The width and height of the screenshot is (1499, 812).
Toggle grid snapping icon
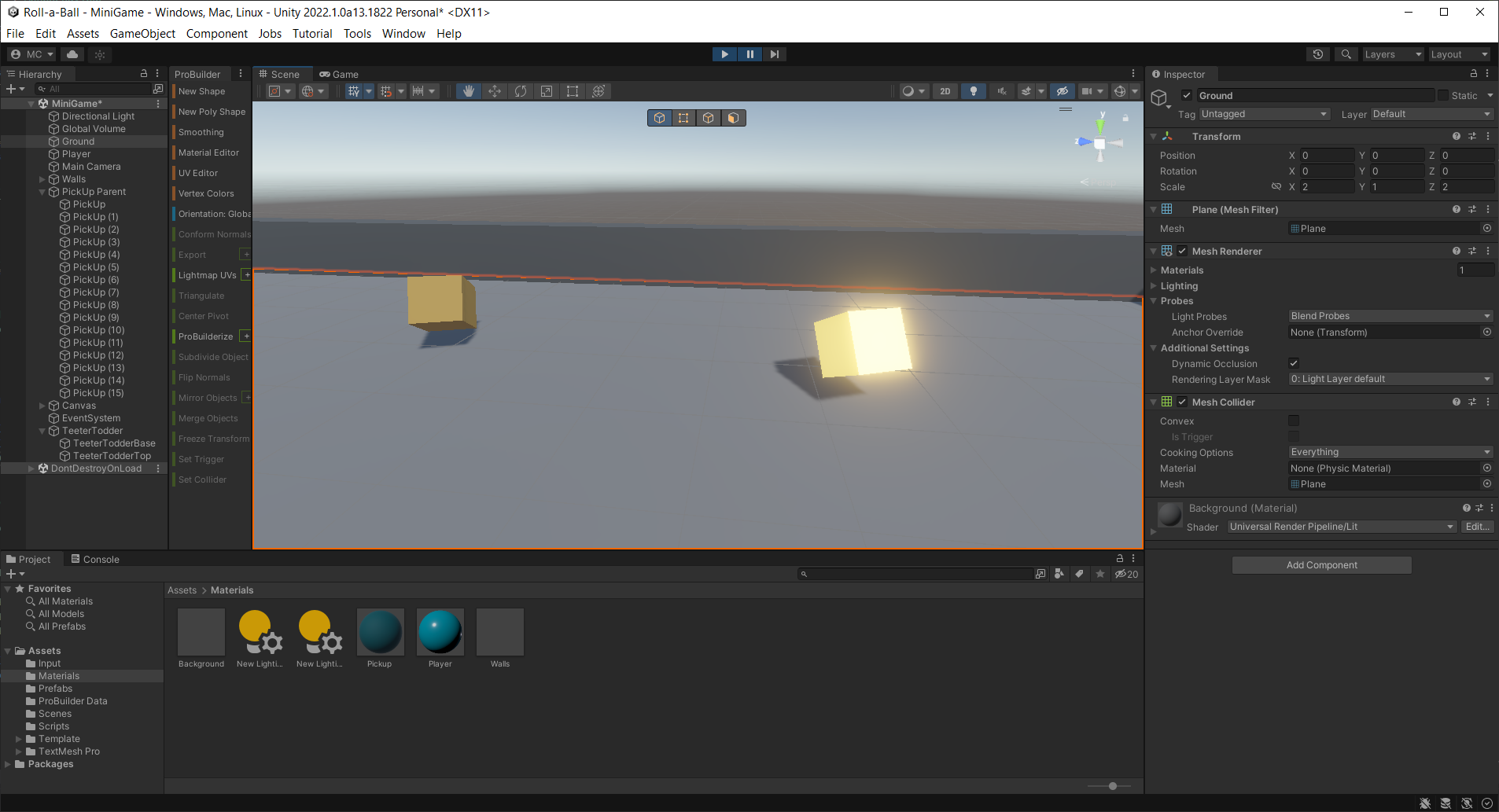click(x=386, y=91)
